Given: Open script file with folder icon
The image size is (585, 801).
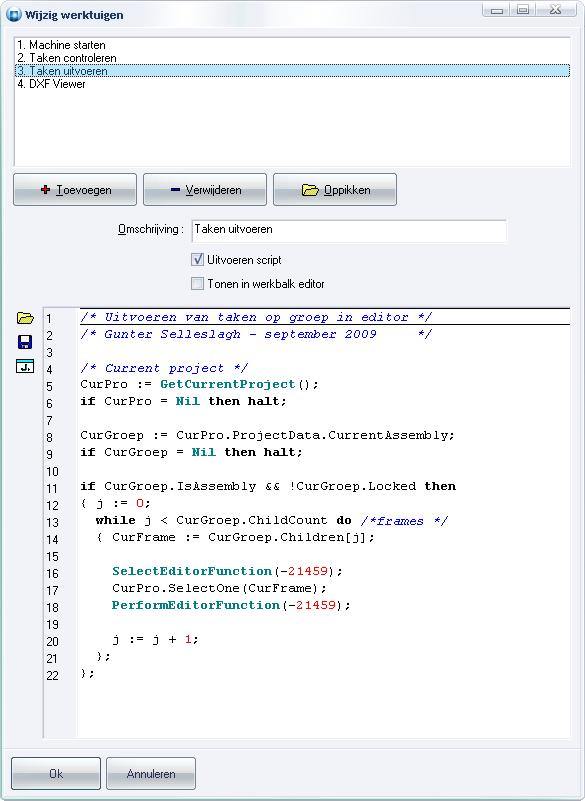Looking at the screenshot, I should point(25,318).
